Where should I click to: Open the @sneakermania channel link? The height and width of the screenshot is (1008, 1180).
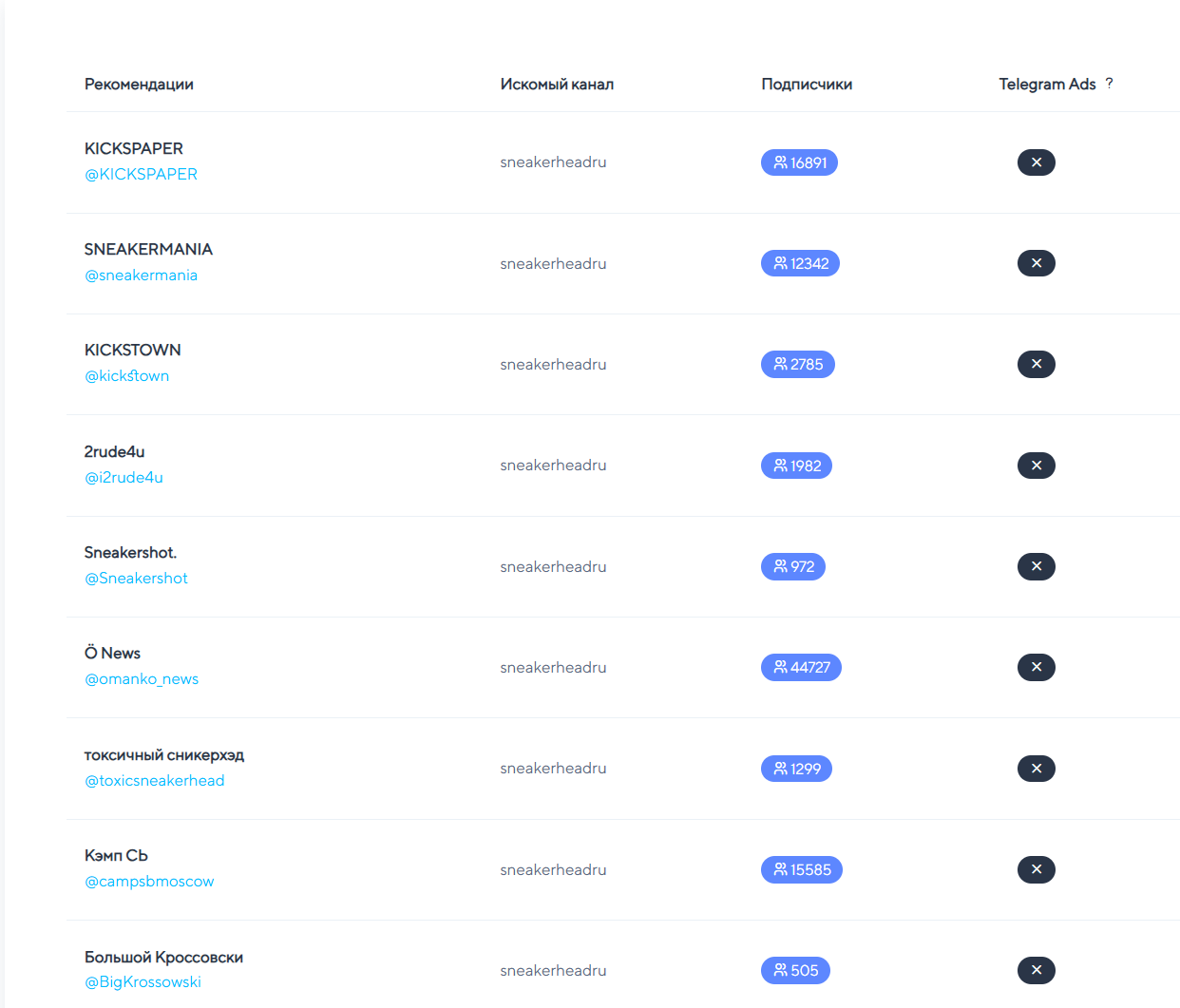click(141, 276)
